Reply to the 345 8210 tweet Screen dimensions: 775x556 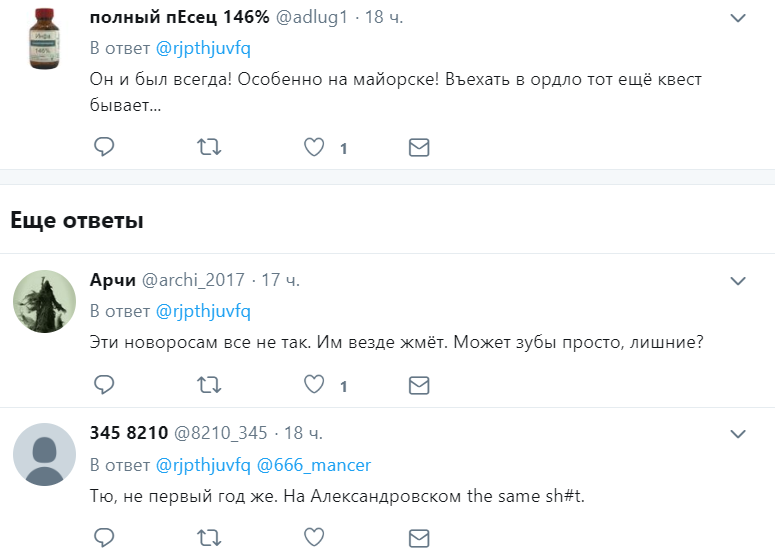pos(104,538)
